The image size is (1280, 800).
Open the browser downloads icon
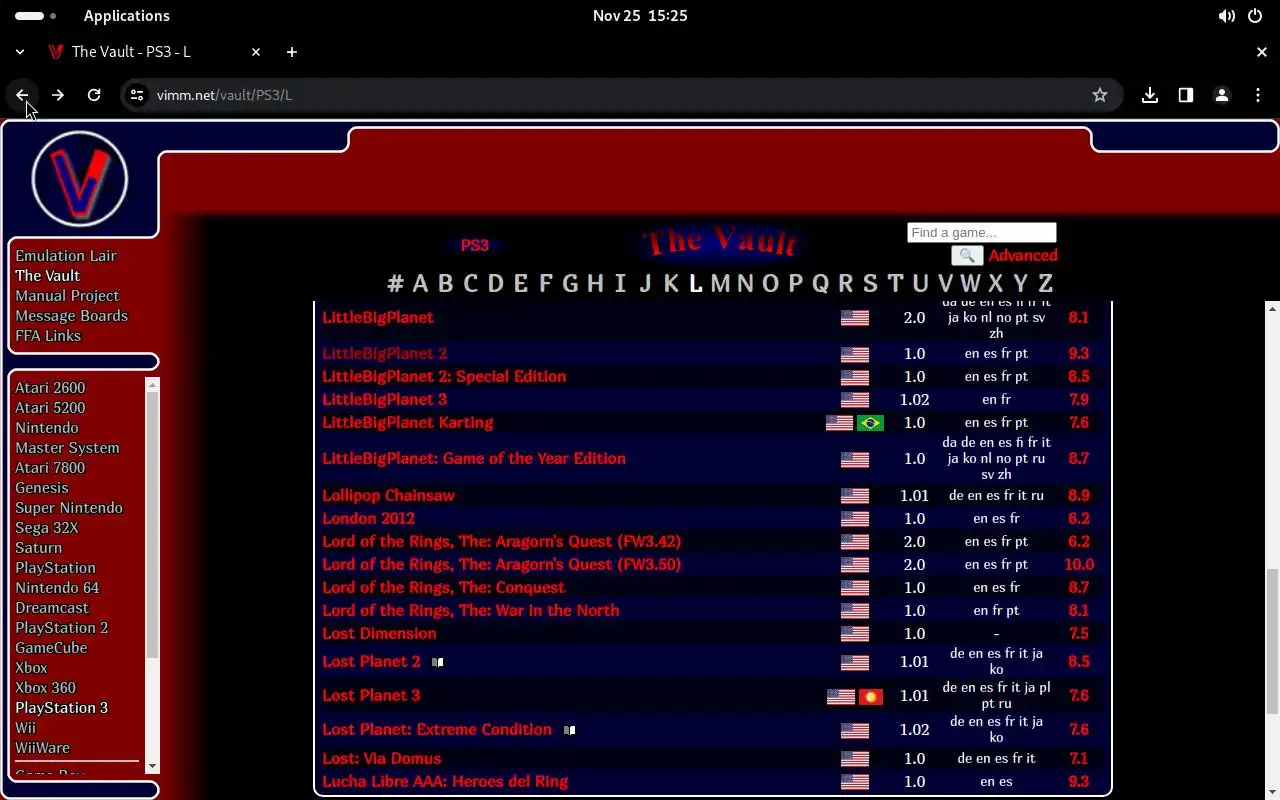(1150, 95)
